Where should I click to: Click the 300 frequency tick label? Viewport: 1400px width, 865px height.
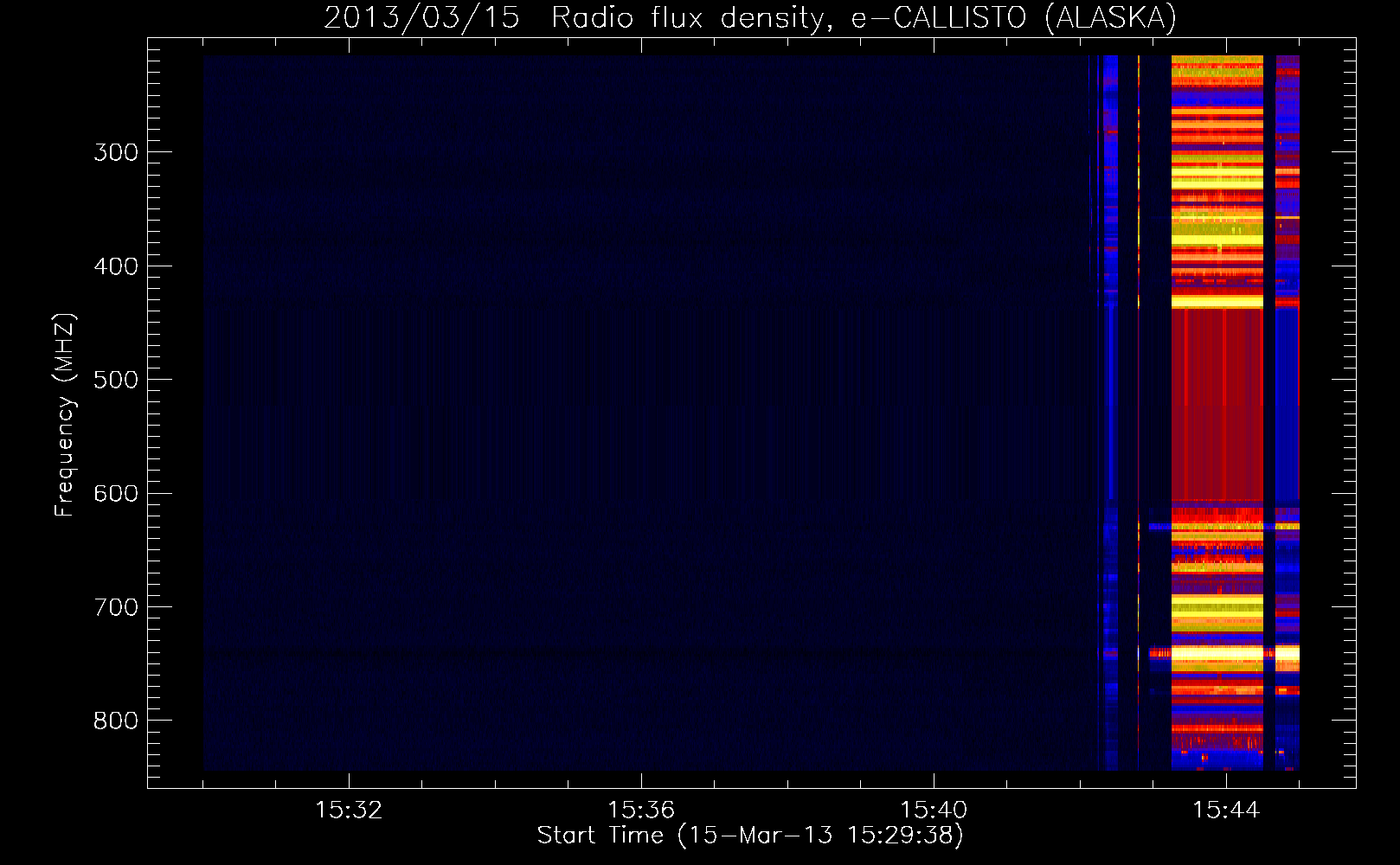[x=116, y=152]
